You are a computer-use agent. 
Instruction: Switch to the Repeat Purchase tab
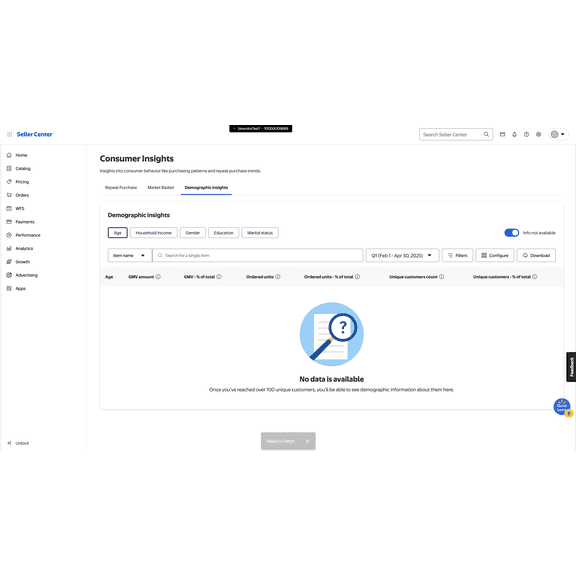coord(121,188)
